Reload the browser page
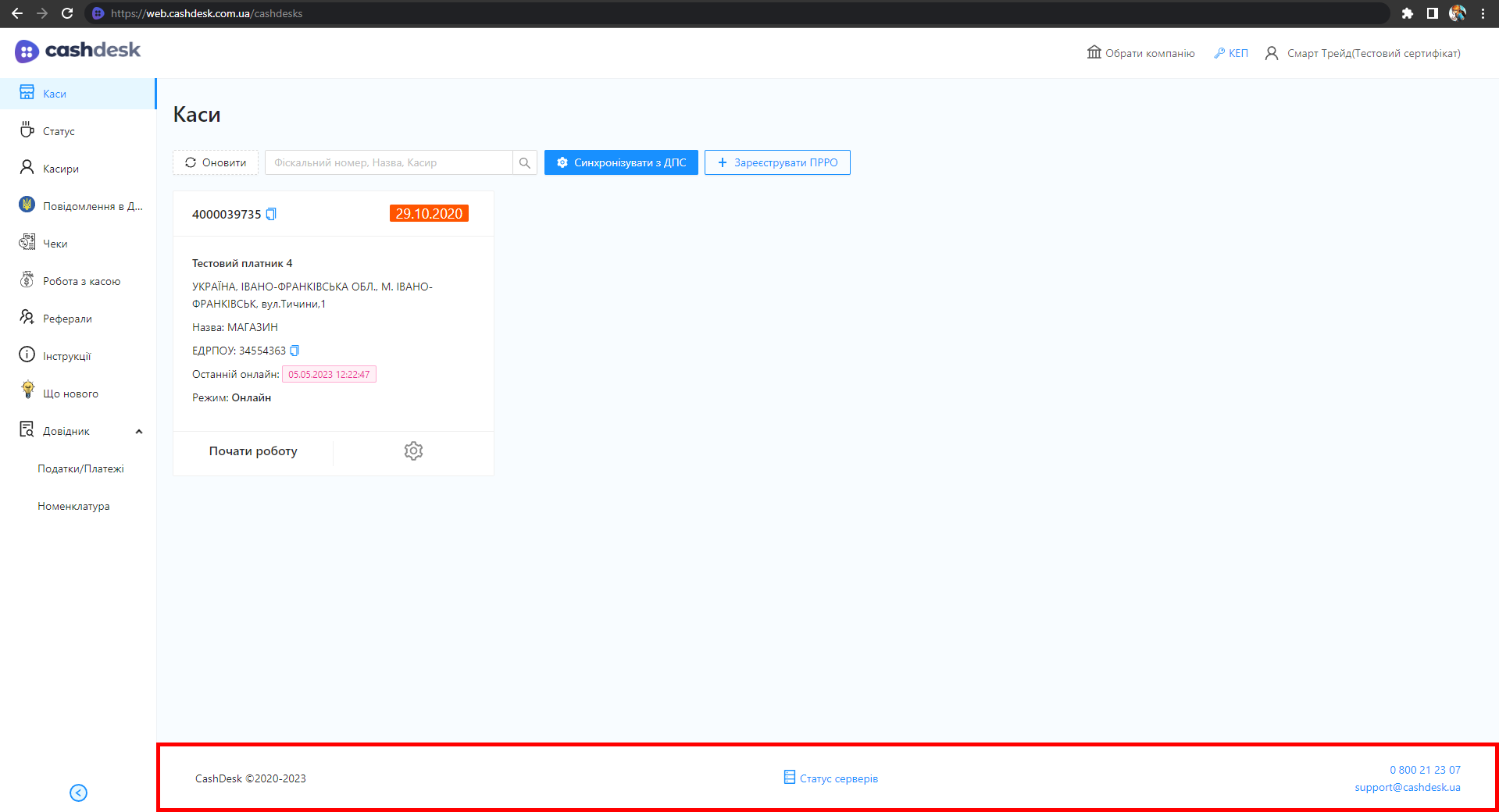This screenshot has height=812, width=1499. coord(67,13)
